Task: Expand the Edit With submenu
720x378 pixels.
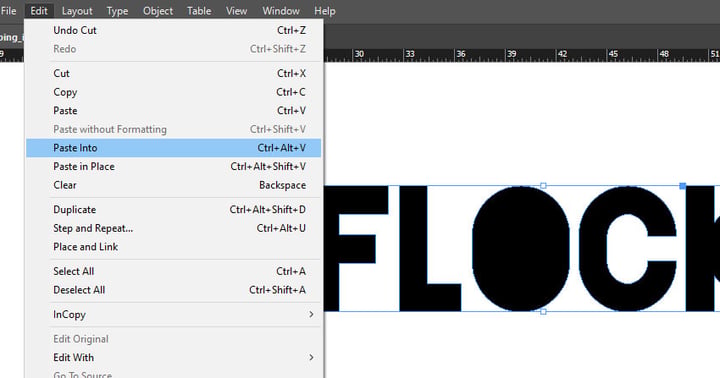Action: (174, 357)
